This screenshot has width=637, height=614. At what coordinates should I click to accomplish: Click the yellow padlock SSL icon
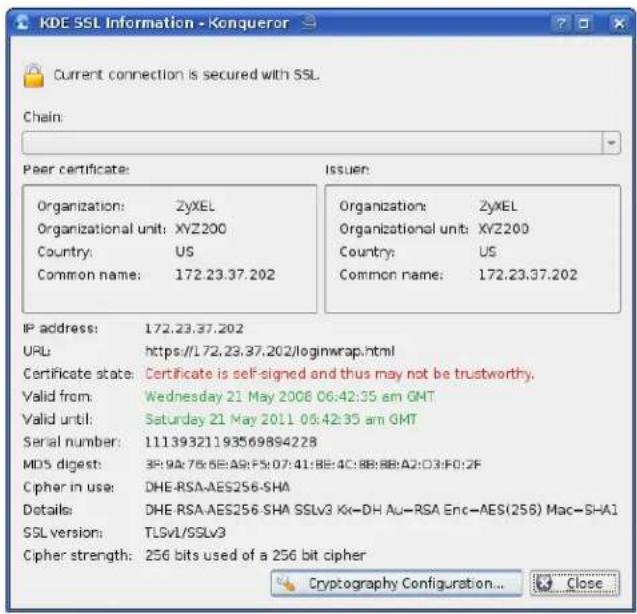pos(34,76)
